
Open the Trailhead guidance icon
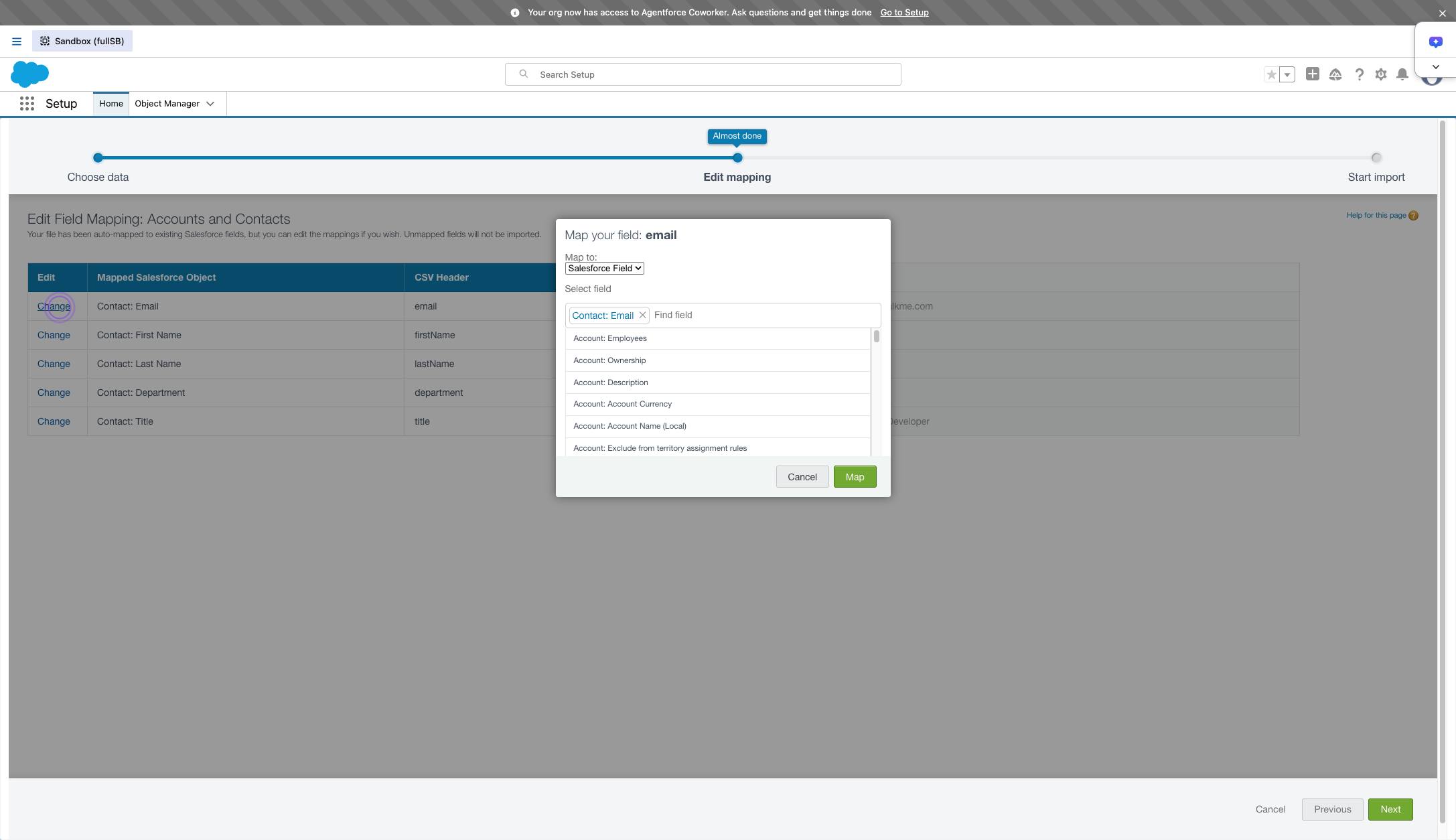1335,74
